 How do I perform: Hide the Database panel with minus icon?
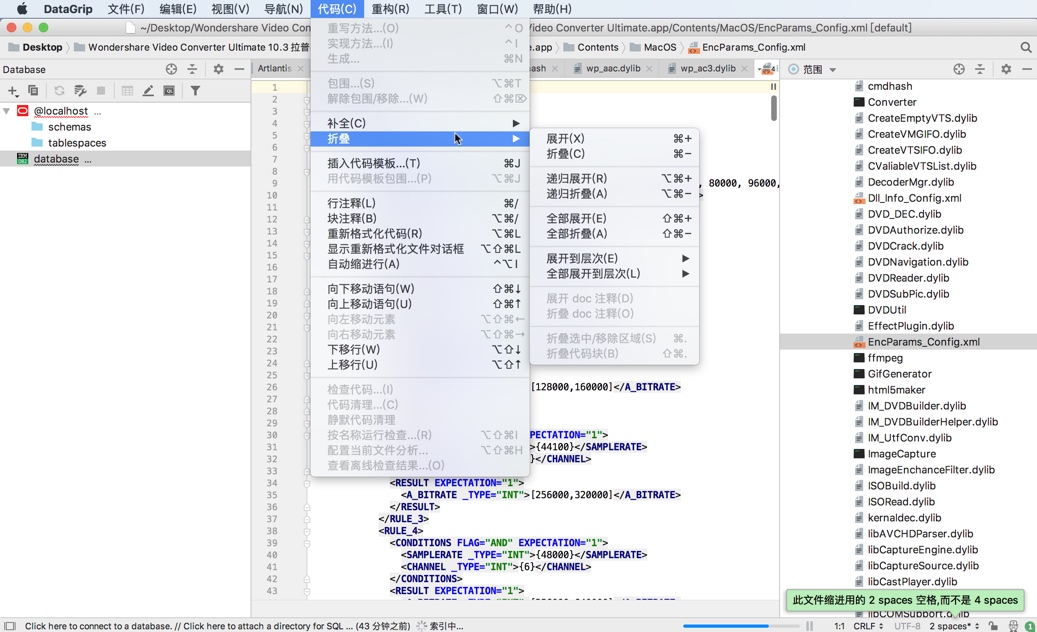point(239,69)
